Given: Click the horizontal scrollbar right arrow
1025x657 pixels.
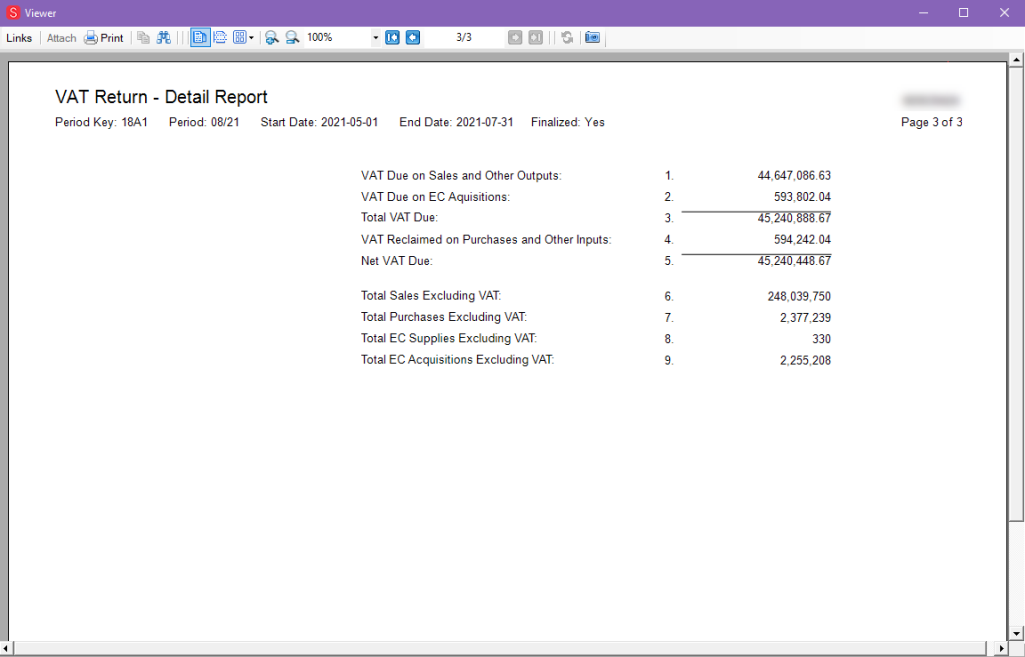Looking at the screenshot, I should pyautogui.click(x=1002, y=649).
